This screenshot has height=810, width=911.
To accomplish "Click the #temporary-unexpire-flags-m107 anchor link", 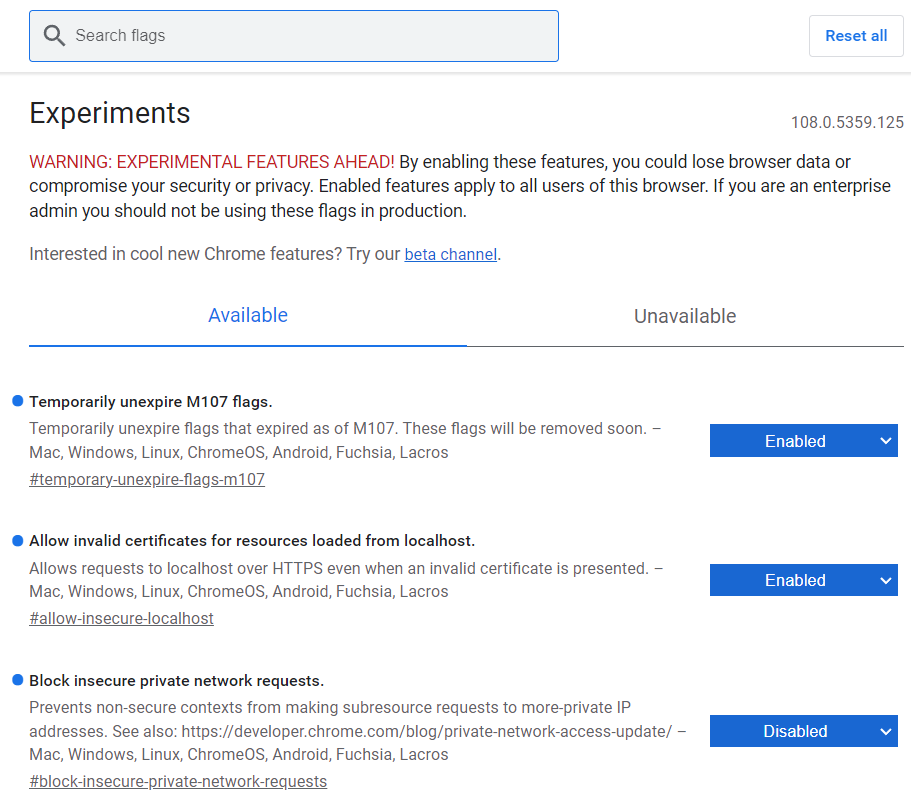I will [x=147, y=479].
